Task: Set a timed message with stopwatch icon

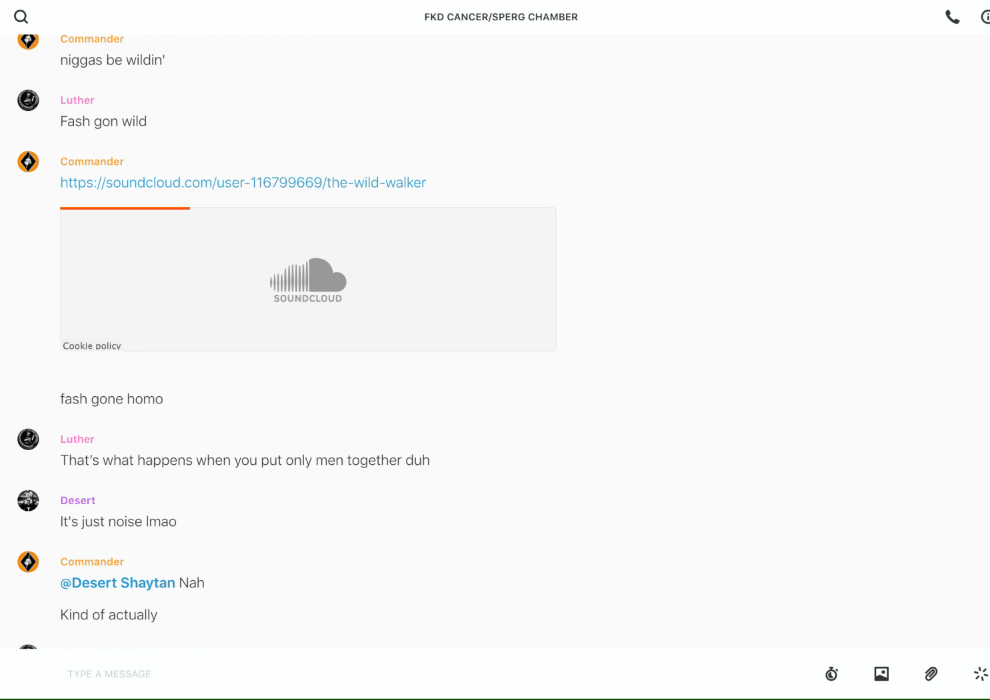Action: tap(831, 674)
